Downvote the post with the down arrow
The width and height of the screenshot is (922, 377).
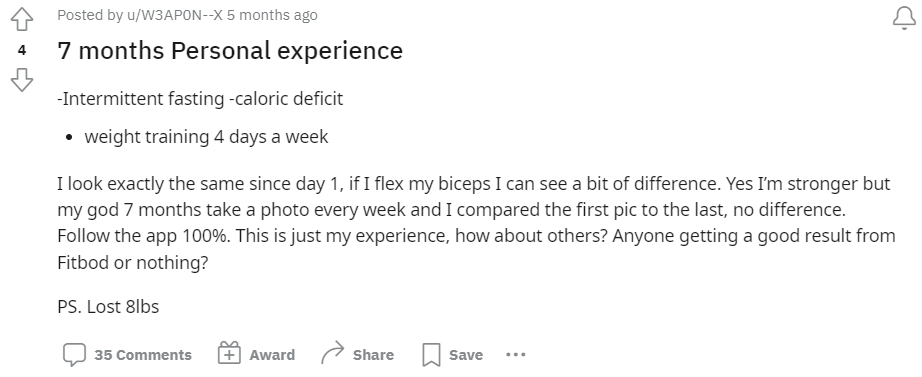pos(22,79)
